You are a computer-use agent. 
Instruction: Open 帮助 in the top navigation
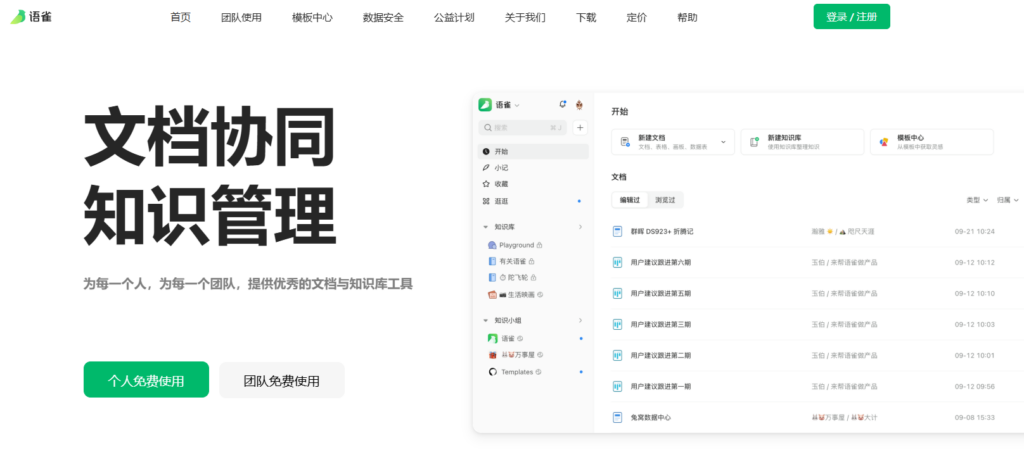(x=687, y=18)
